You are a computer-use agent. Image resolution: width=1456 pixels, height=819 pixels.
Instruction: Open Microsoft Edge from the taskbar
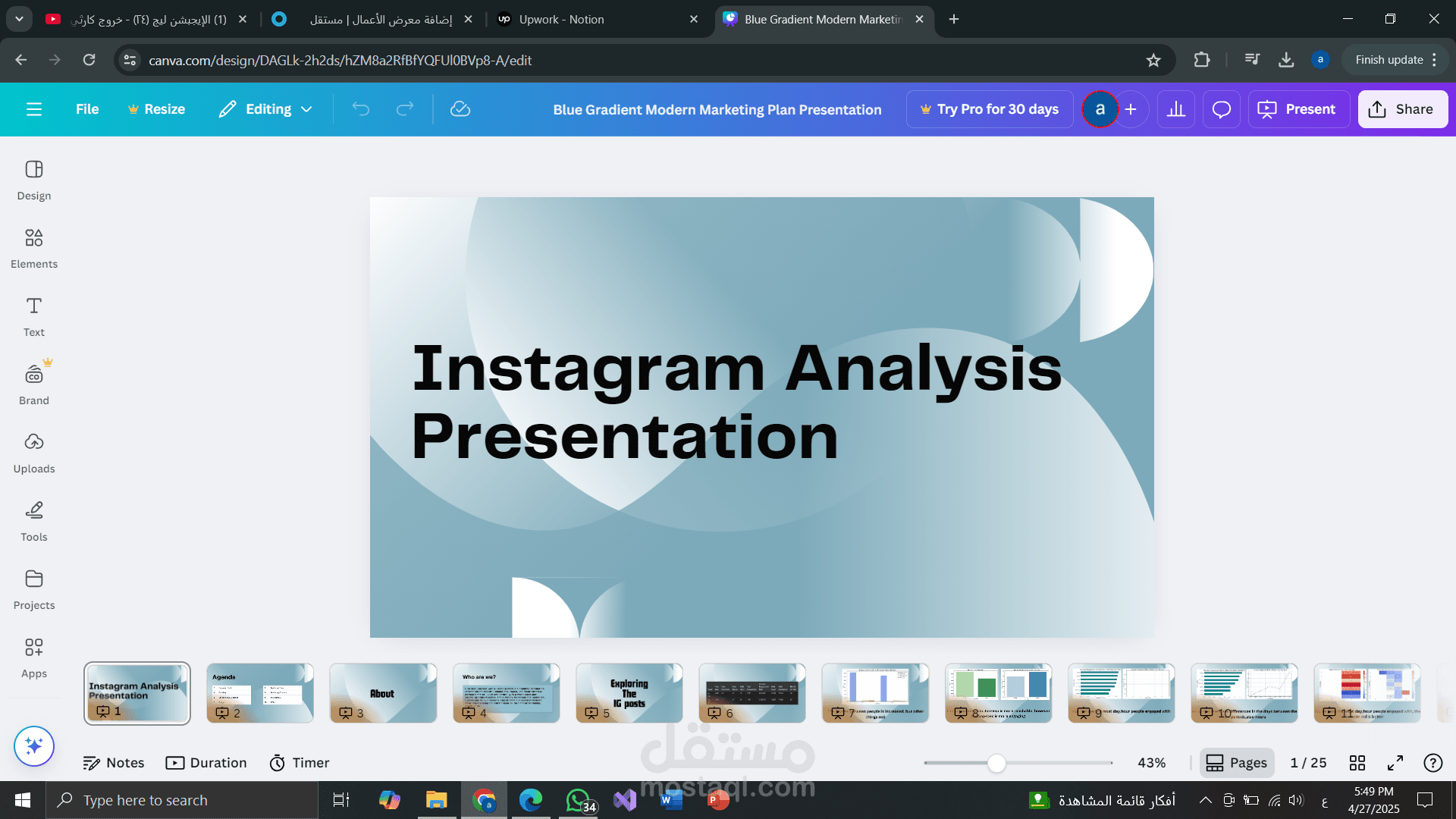531,800
